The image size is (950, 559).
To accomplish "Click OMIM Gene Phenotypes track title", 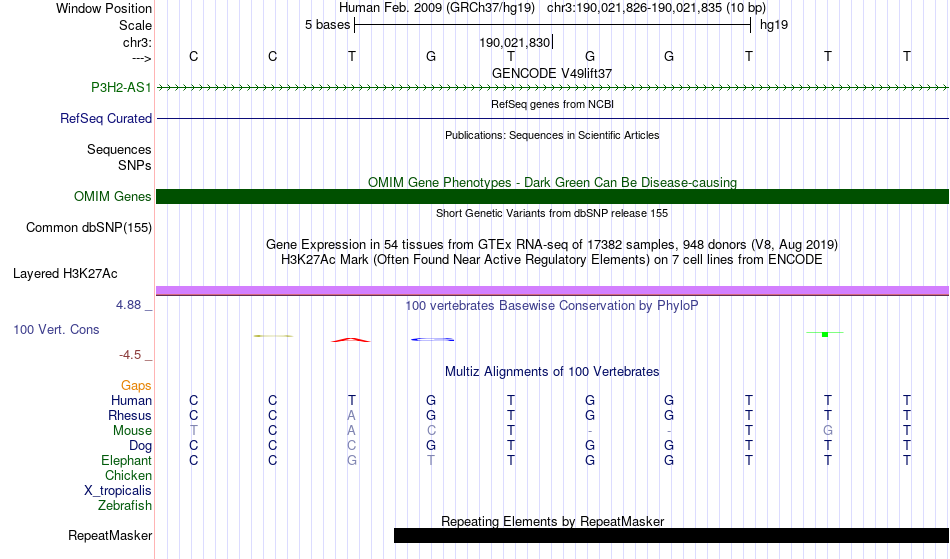I will [553, 182].
